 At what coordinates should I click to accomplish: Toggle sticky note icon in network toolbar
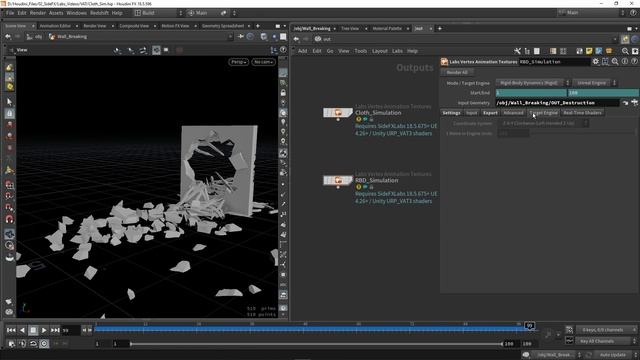point(589,51)
